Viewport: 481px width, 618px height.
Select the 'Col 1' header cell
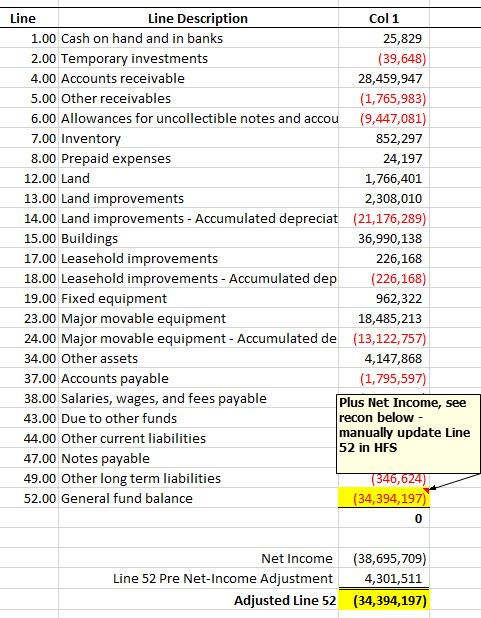point(384,18)
